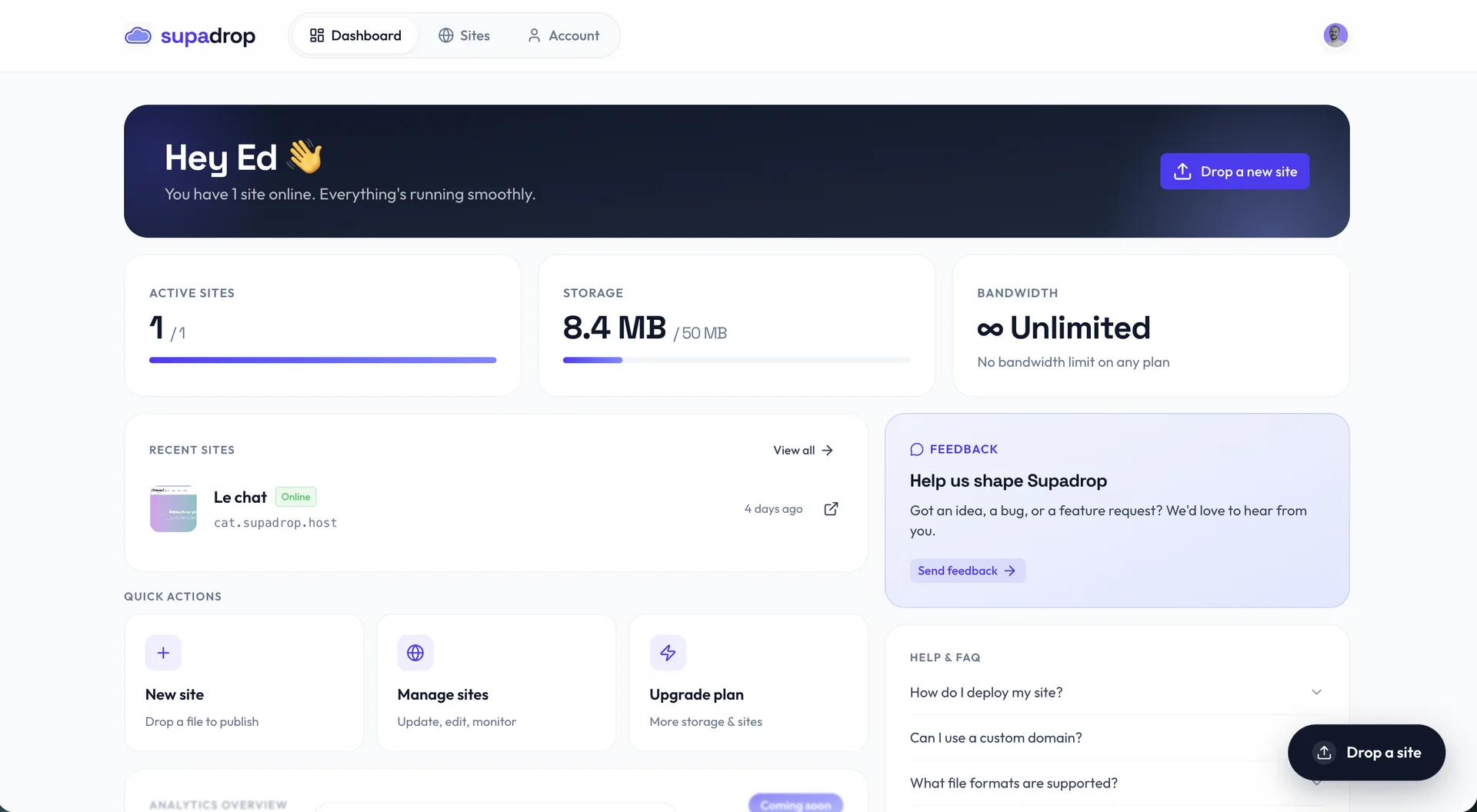1477x812 pixels.
Task: Click Drop a new site button
Action: coord(1235,171)
